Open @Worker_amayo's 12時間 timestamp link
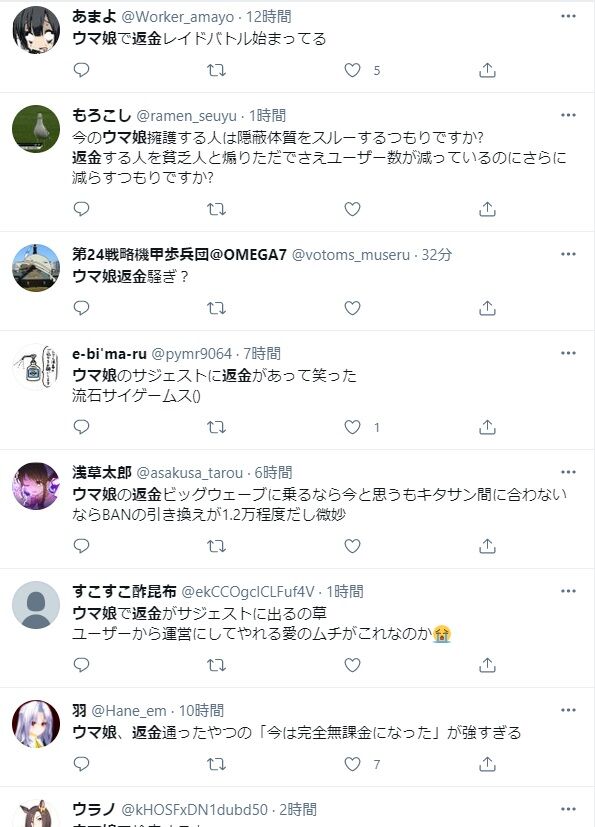Screen dimensions: 595x827 click(258, 16)
